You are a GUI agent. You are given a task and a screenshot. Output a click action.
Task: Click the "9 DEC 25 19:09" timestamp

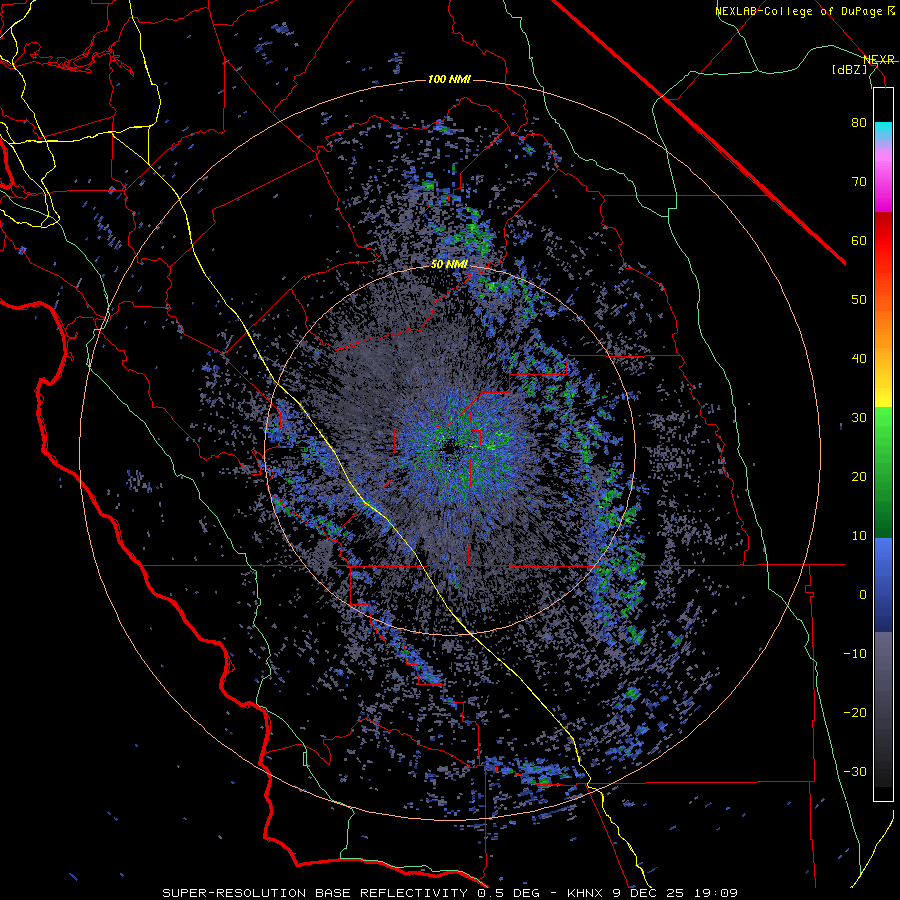coord(675,893)
